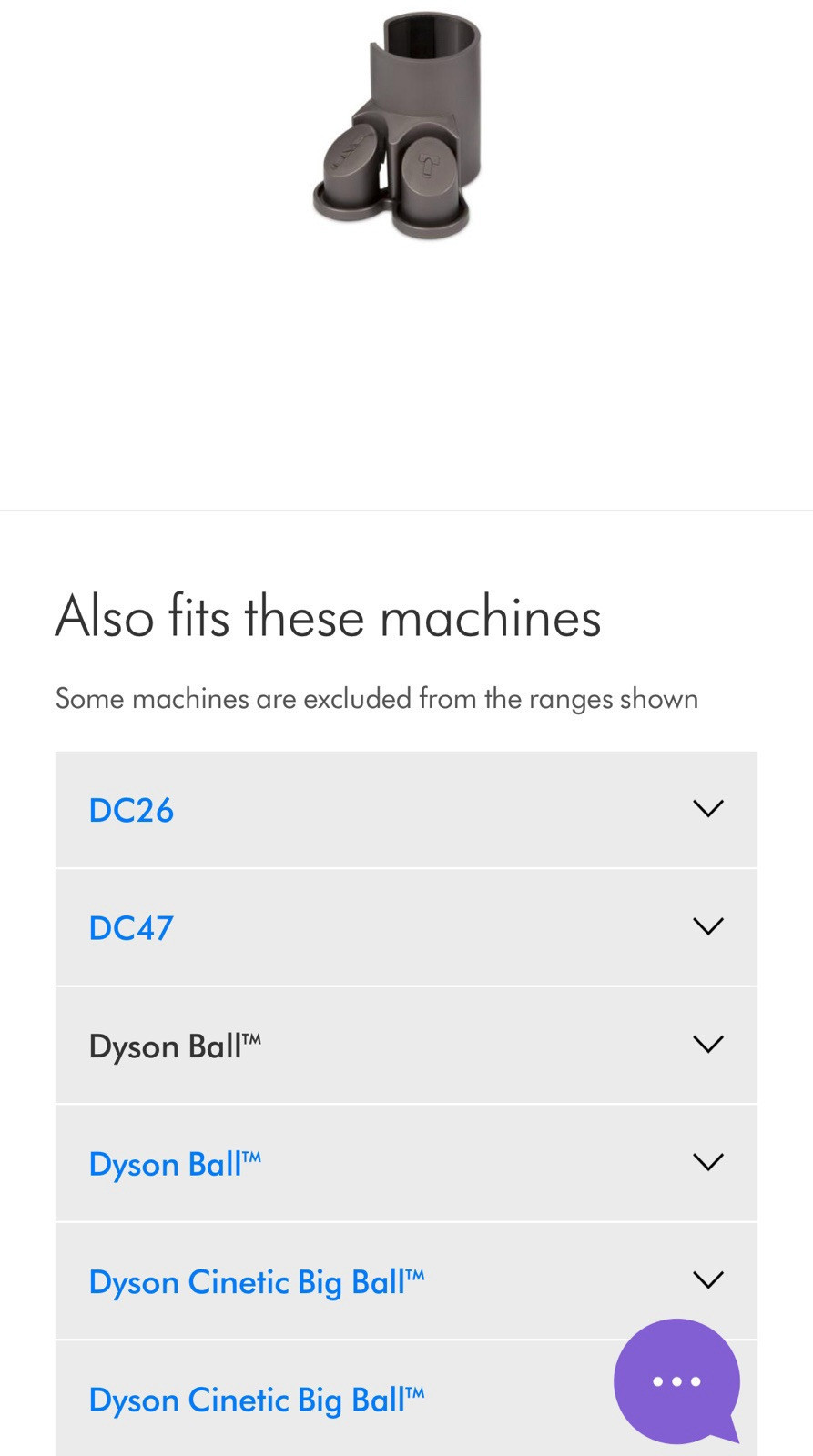Click the 'Also fits these machines' heading
The height and width of the screenshot is (1456, 813).
pos(328,617)
